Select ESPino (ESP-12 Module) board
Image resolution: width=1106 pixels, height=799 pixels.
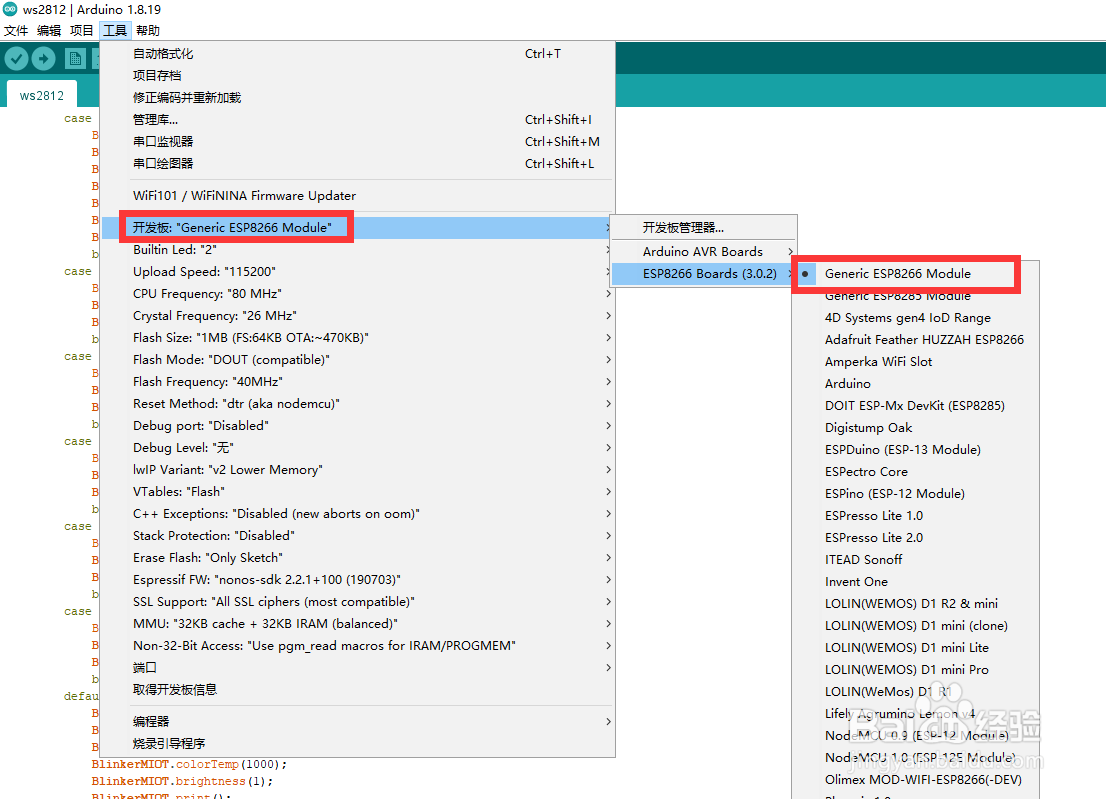point(916,494)
